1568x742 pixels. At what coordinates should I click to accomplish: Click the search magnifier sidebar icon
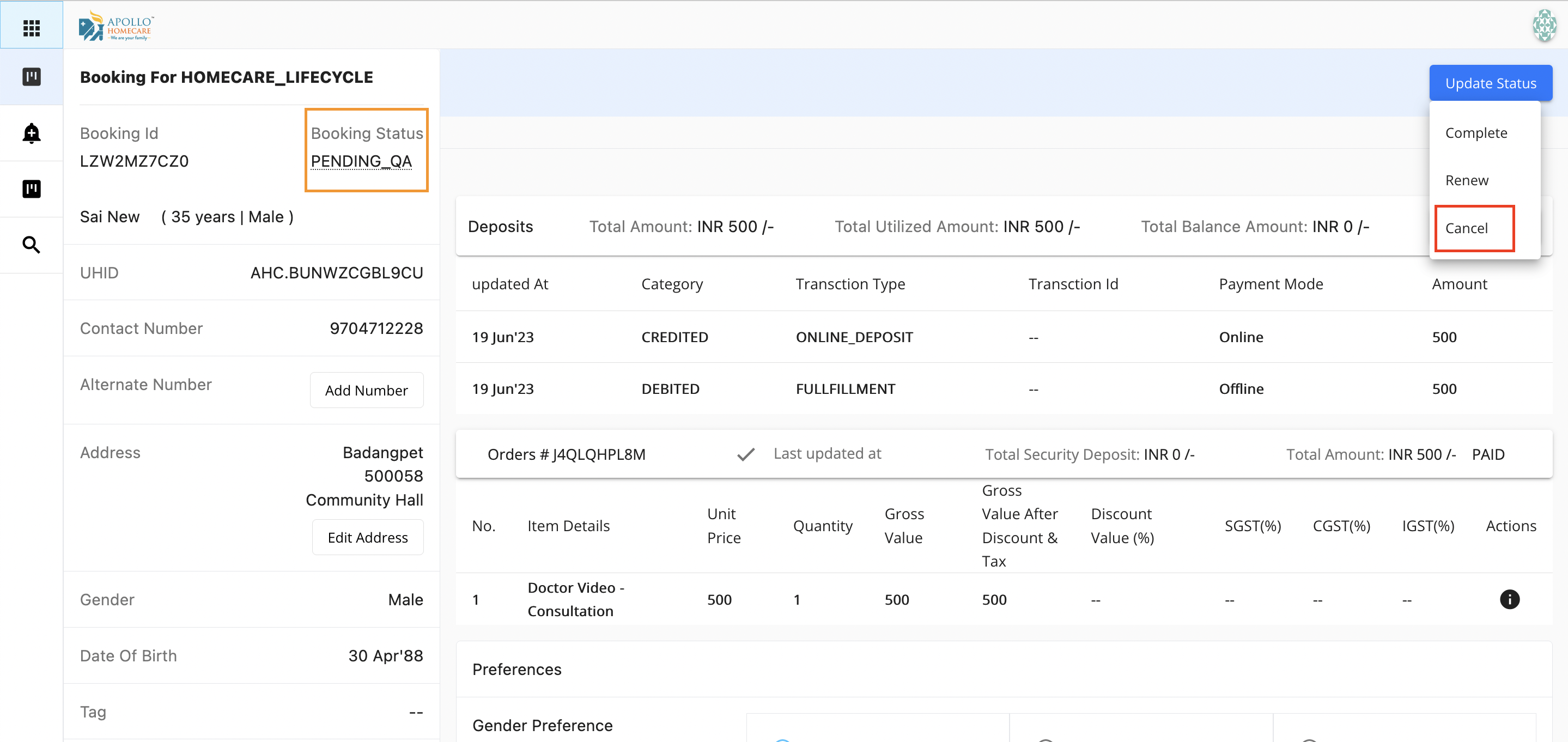pyautogui.click(x=31, y=245)
